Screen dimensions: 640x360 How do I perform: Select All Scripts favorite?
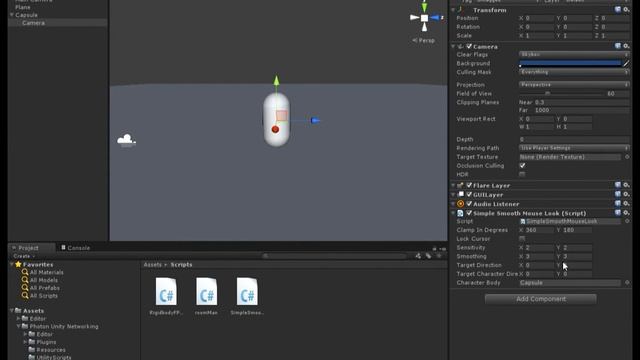44,296
